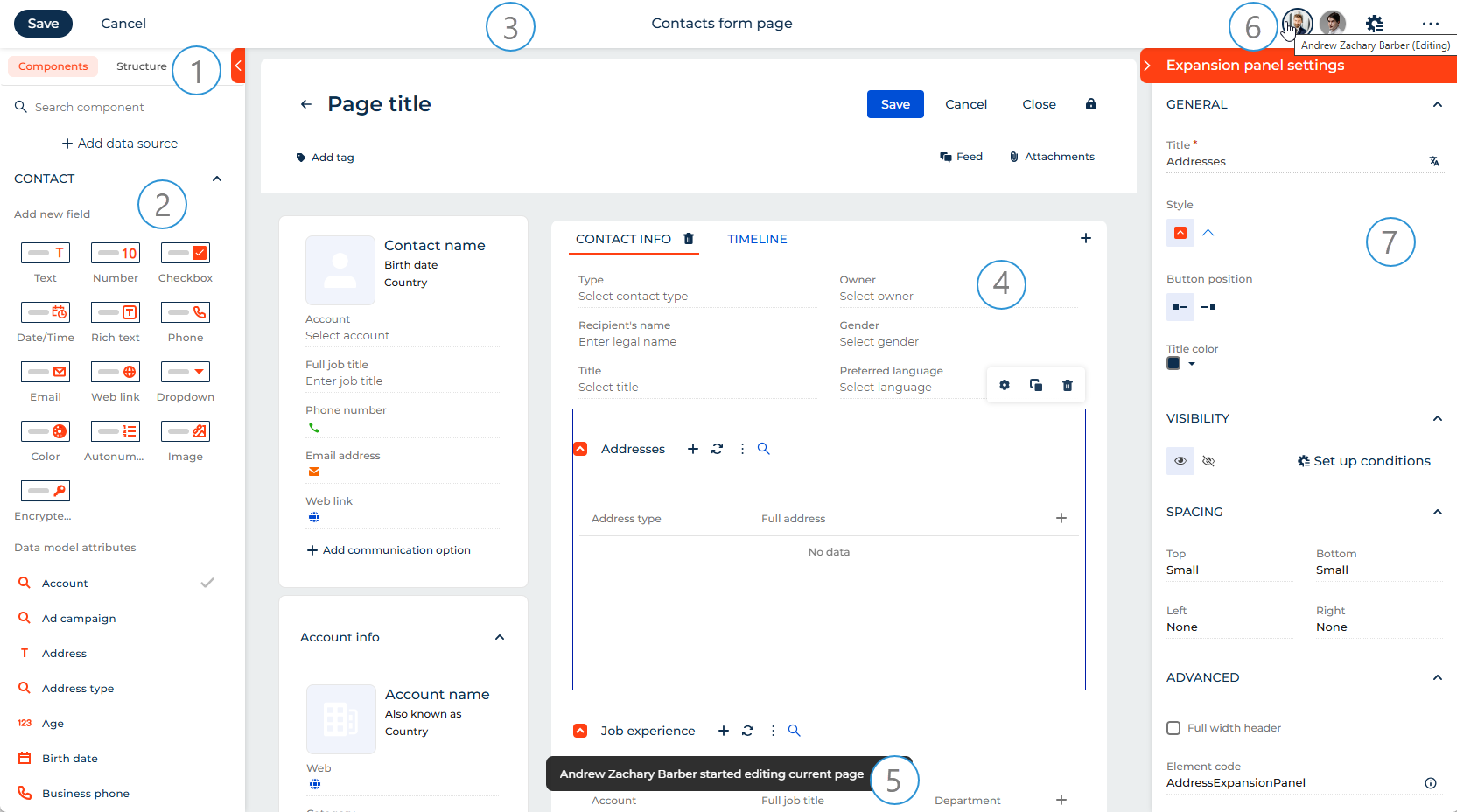Screen dimensions: 1457x812
Task: Switch to the TIMELINE tab
Action: pos(757,238)
